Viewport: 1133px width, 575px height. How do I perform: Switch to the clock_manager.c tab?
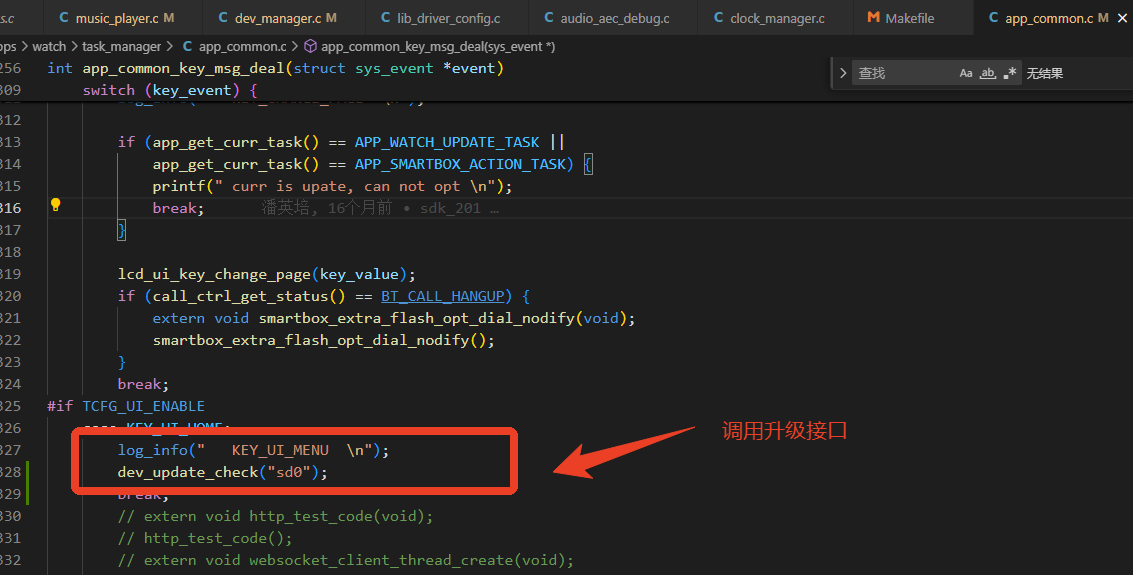(x=777, y=18)
